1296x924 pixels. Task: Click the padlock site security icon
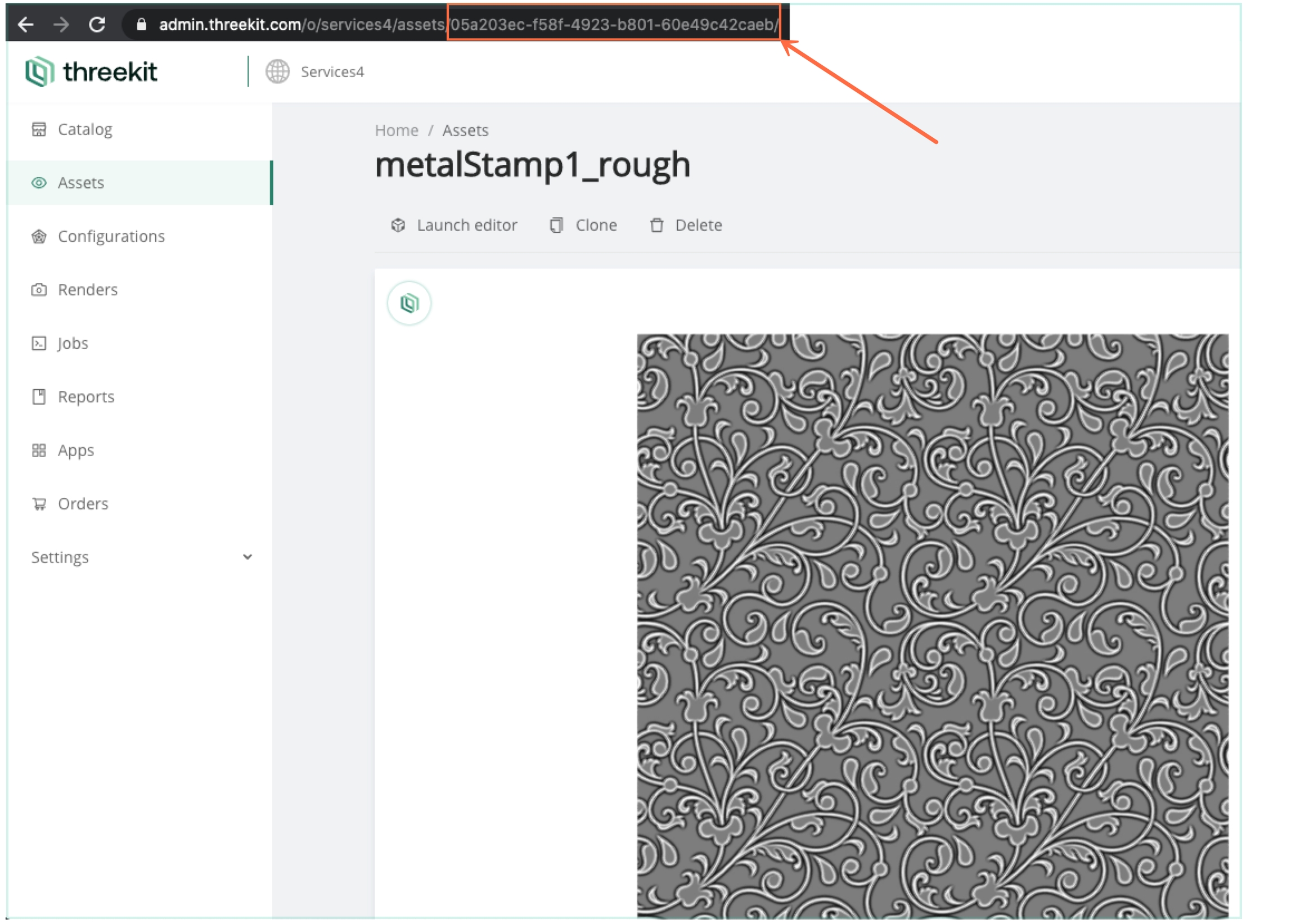point(142,25)
